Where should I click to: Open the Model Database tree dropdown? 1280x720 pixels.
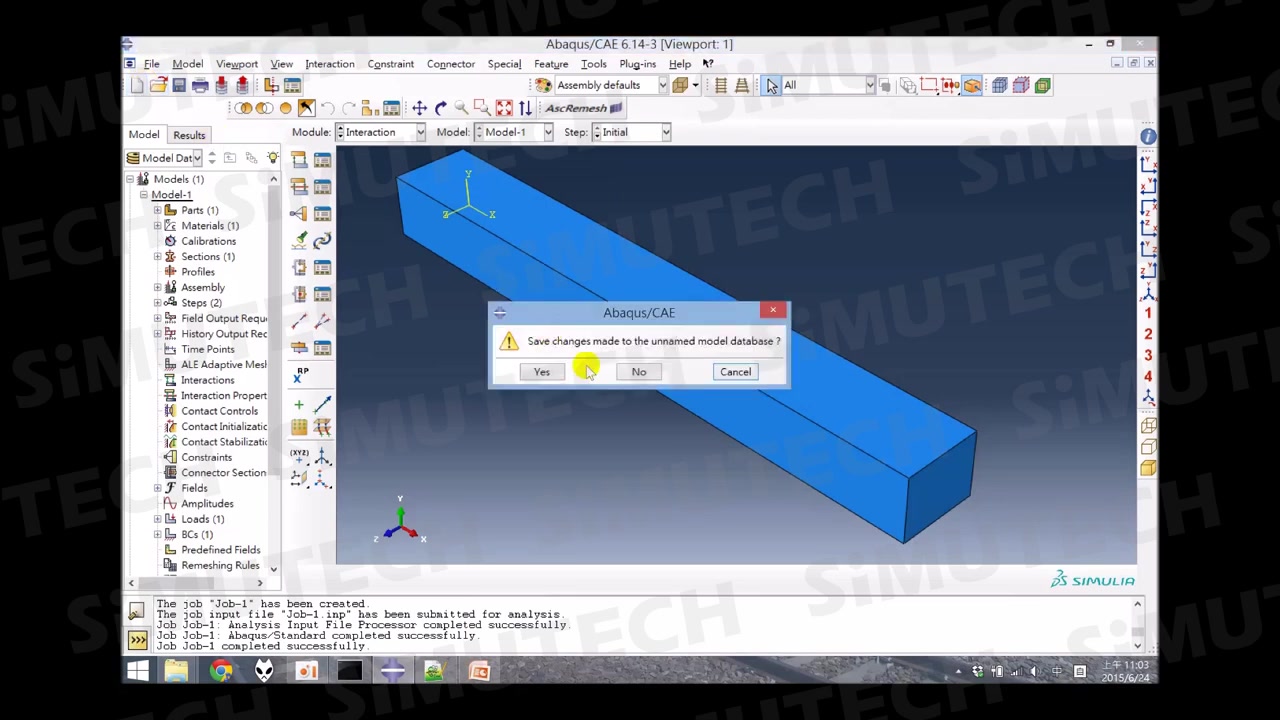click(x=165, y=158)
